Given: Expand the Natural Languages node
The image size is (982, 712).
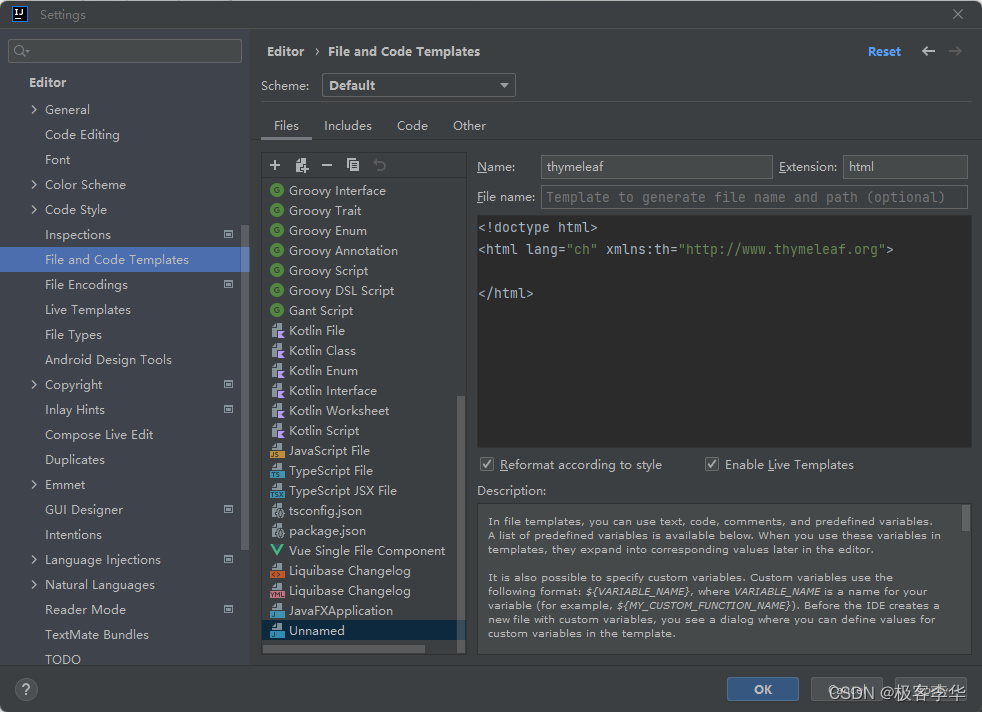Looking at the screenshot, I should click(x=34, y=584).
